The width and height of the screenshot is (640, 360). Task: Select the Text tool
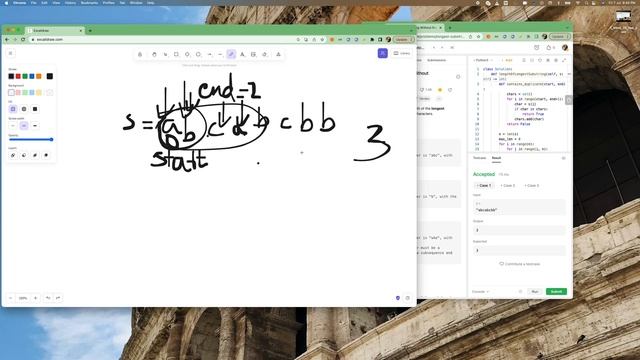(x=242, y=54)
